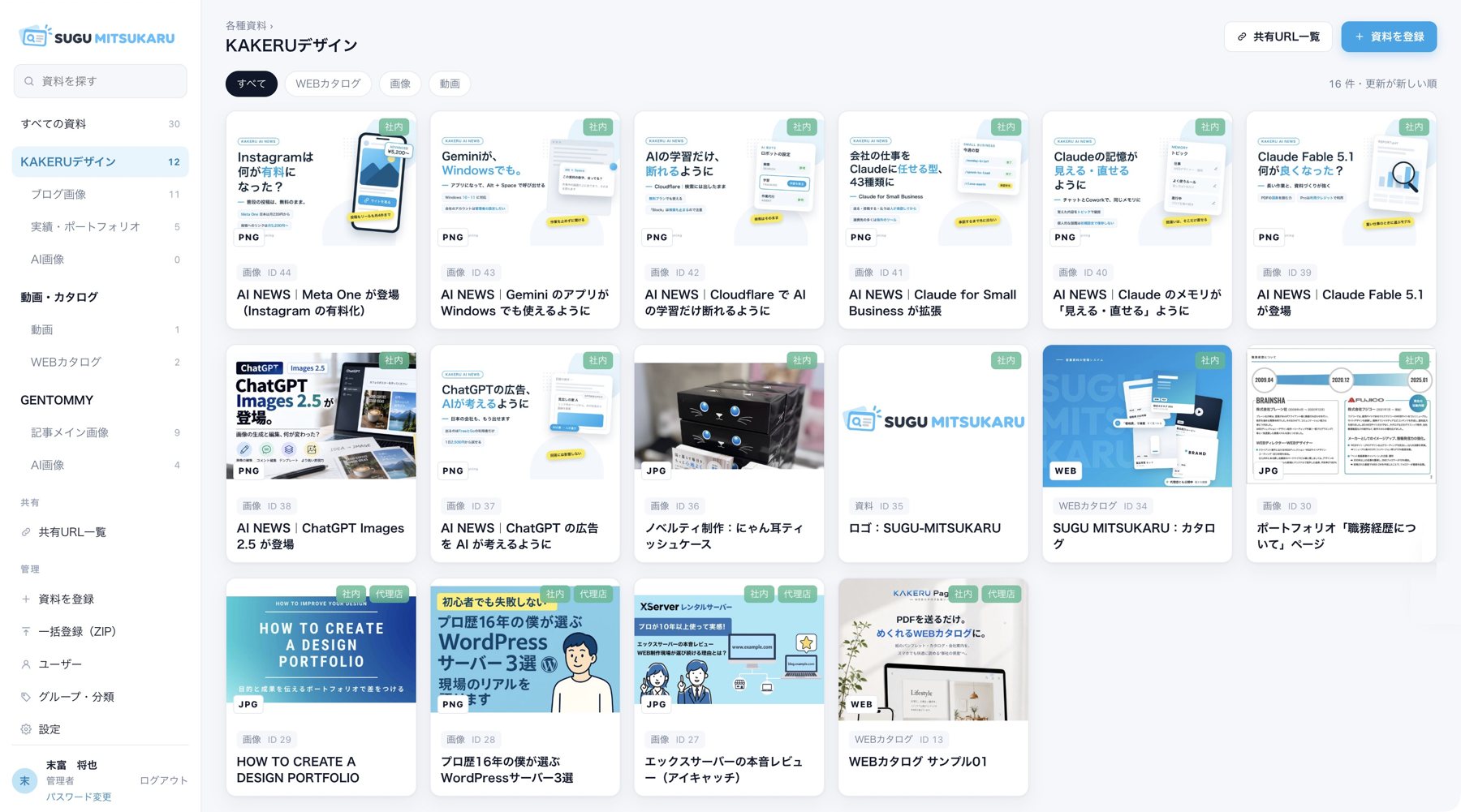
Task: Open 資料を登録 in sidebar
Action: pos(101,599)
